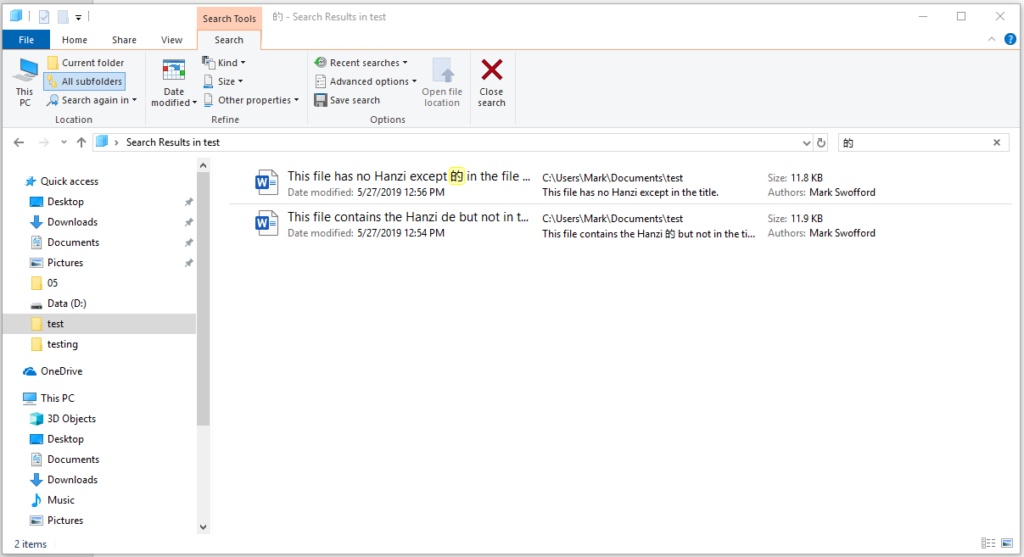1024x557 pixels.
Task: Select Downloads under Quick access
Action: pyautogui.click(x=72, y=222)
